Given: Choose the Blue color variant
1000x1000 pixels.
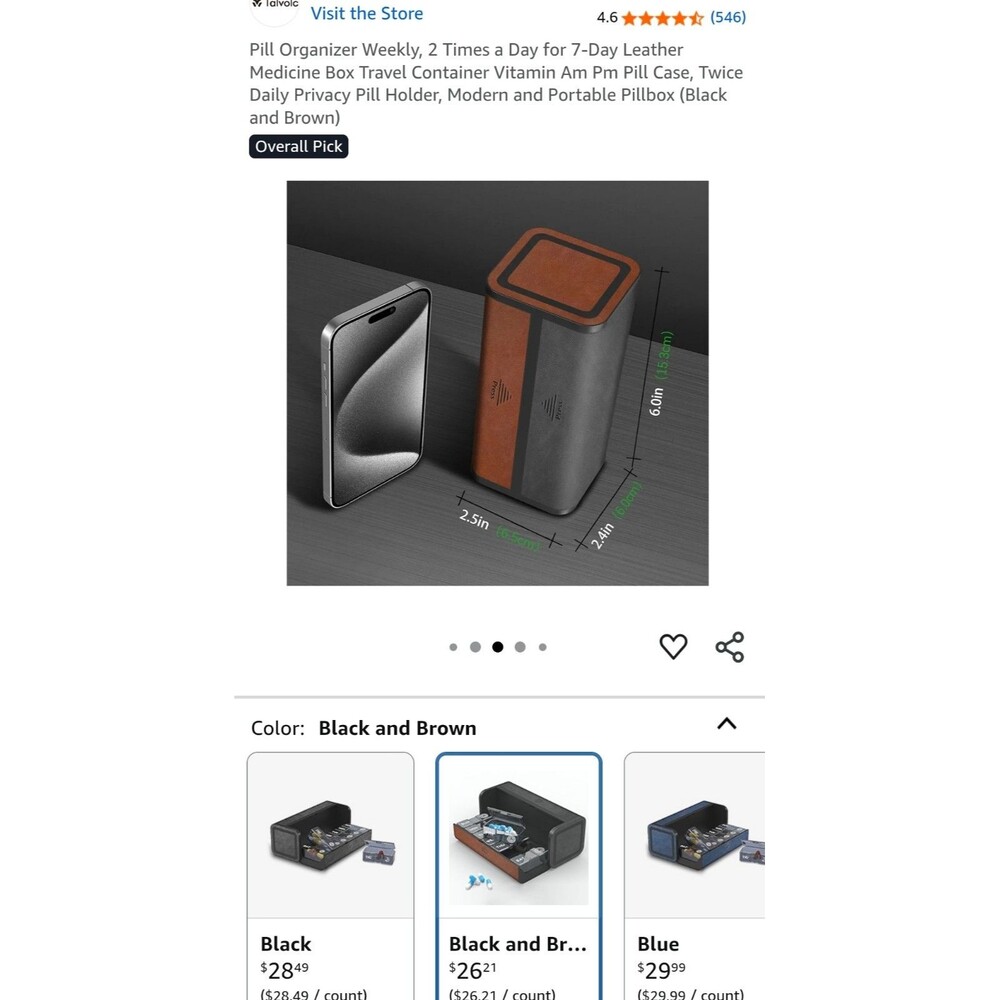Looking at the screenshot, I should pos(695,876).
